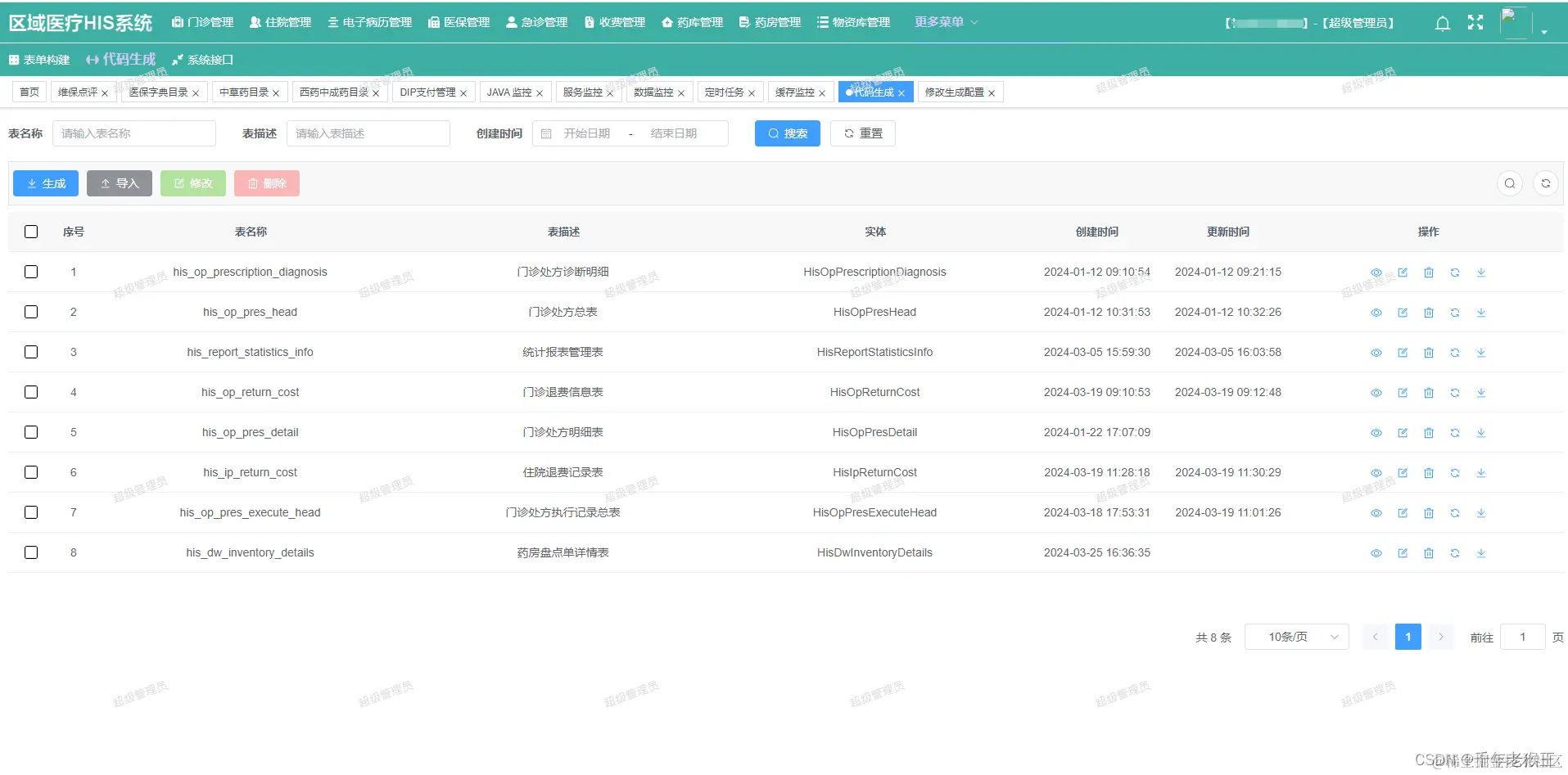Check the row checkbox for his_ip_return_cost
Screen dimensions: 1568x775
(31, 472)
